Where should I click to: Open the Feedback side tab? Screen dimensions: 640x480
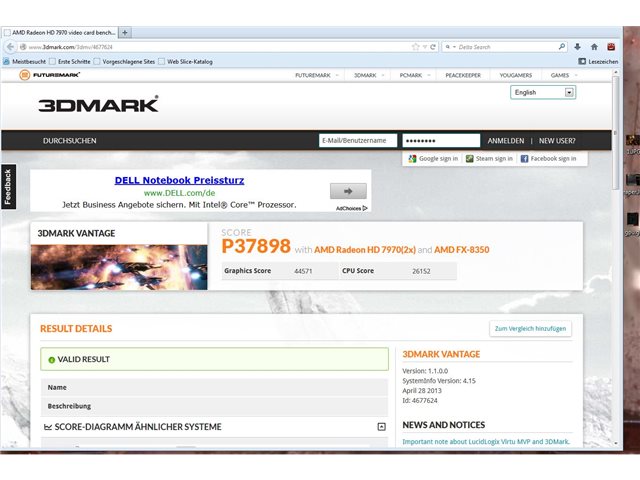tap(8, 187)
